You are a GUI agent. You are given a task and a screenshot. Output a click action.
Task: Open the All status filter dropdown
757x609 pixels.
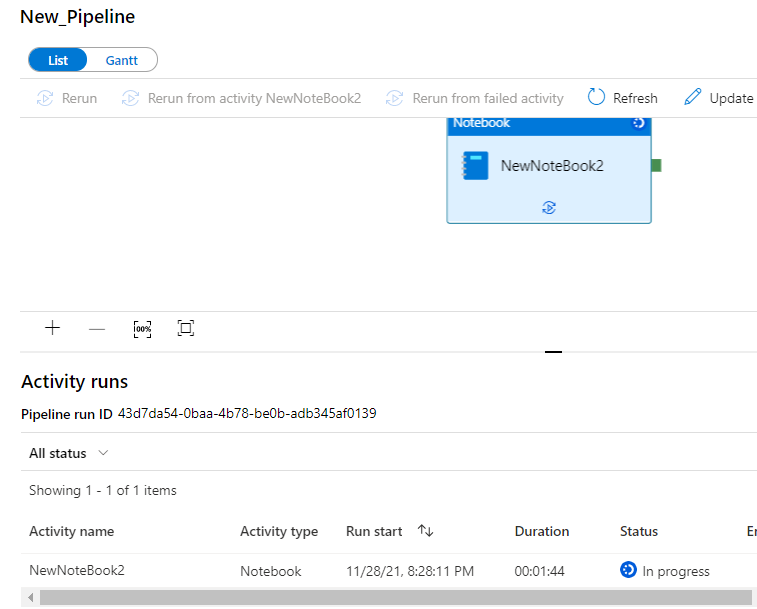click(x=68, y=453)
